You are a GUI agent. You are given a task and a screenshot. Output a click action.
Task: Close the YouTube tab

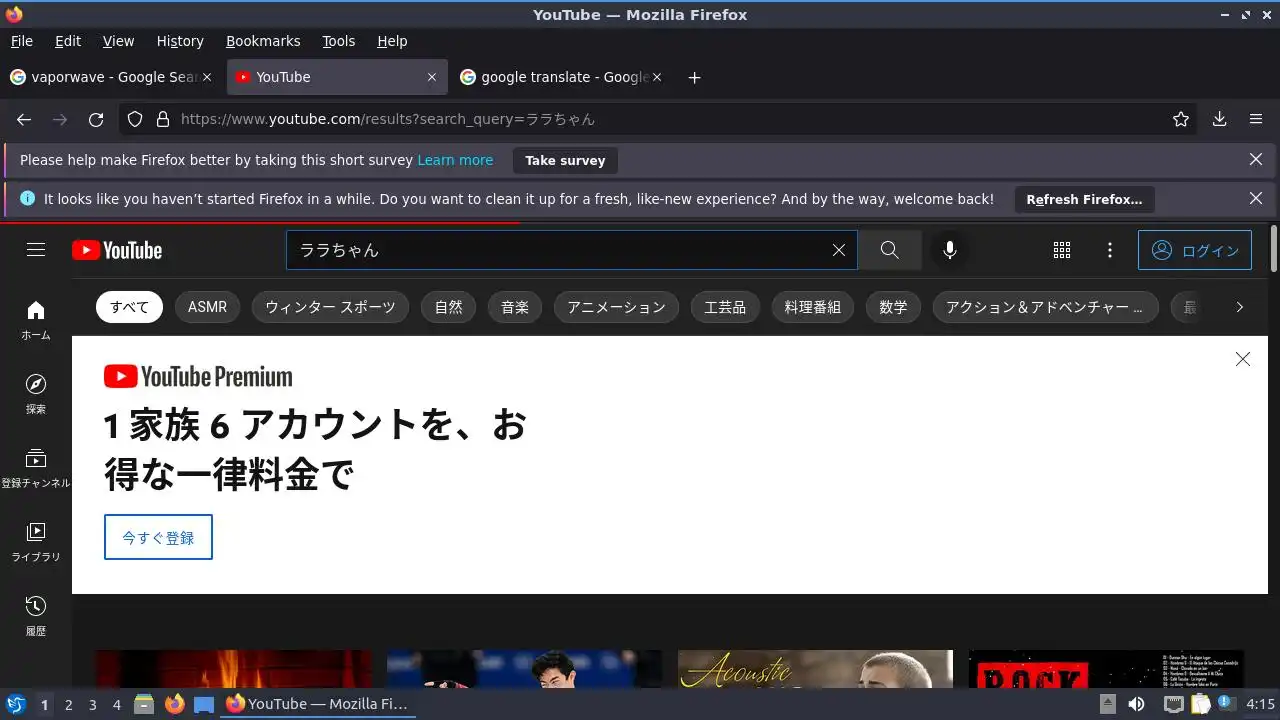click(x=432, y=77)
